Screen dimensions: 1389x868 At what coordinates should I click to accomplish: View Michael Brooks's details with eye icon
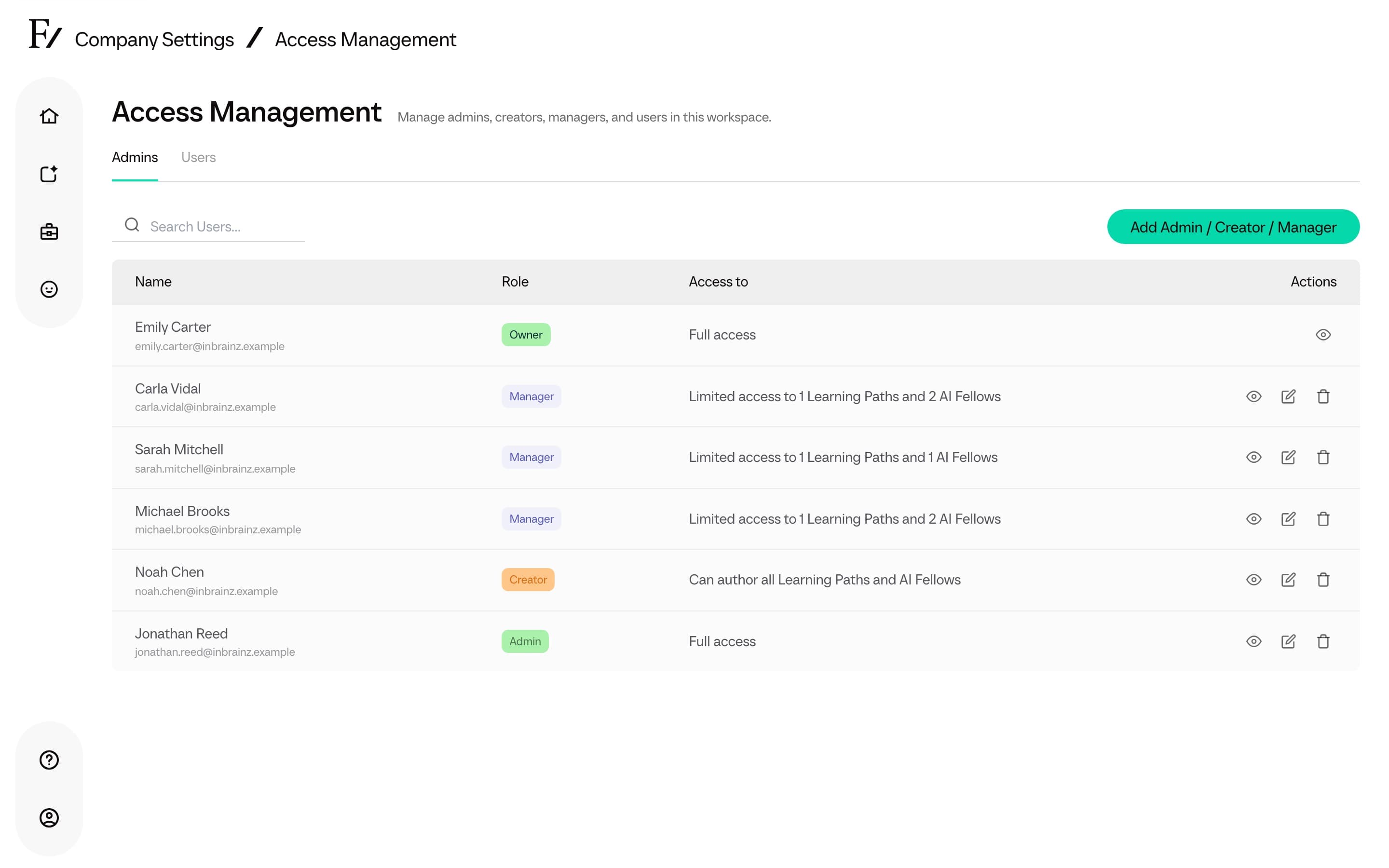pos(1253,519)
